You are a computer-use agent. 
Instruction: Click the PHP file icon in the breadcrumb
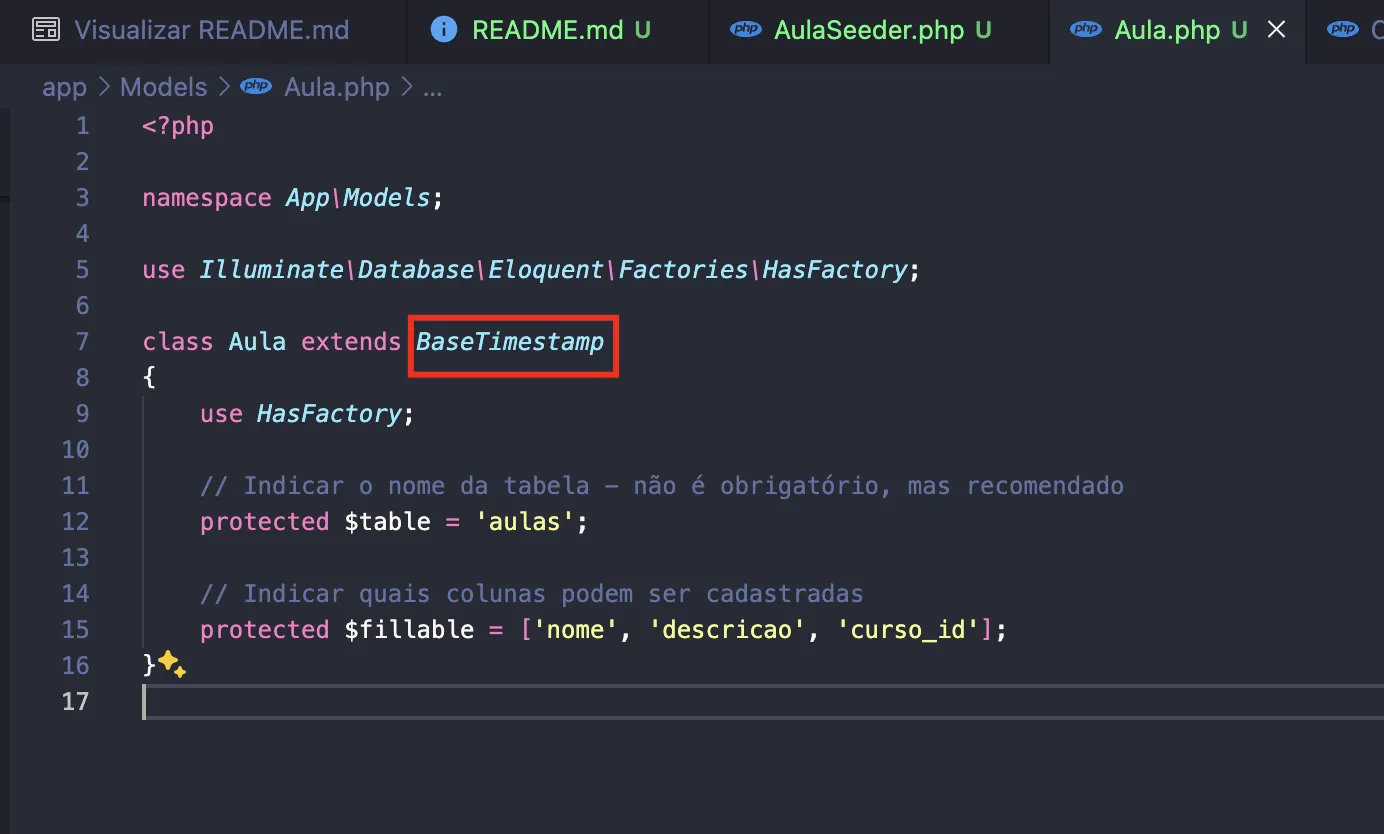click(x=257, y=88)
